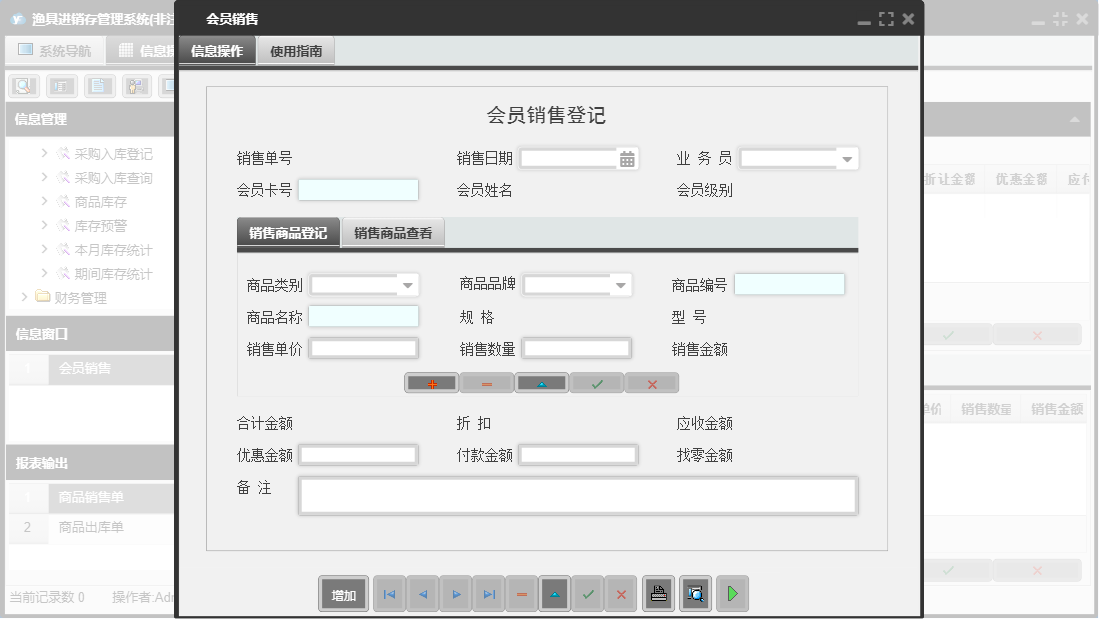Expand the 商品类别 dropdown
Screen dimensions: 1099x620
coord(408,284)
